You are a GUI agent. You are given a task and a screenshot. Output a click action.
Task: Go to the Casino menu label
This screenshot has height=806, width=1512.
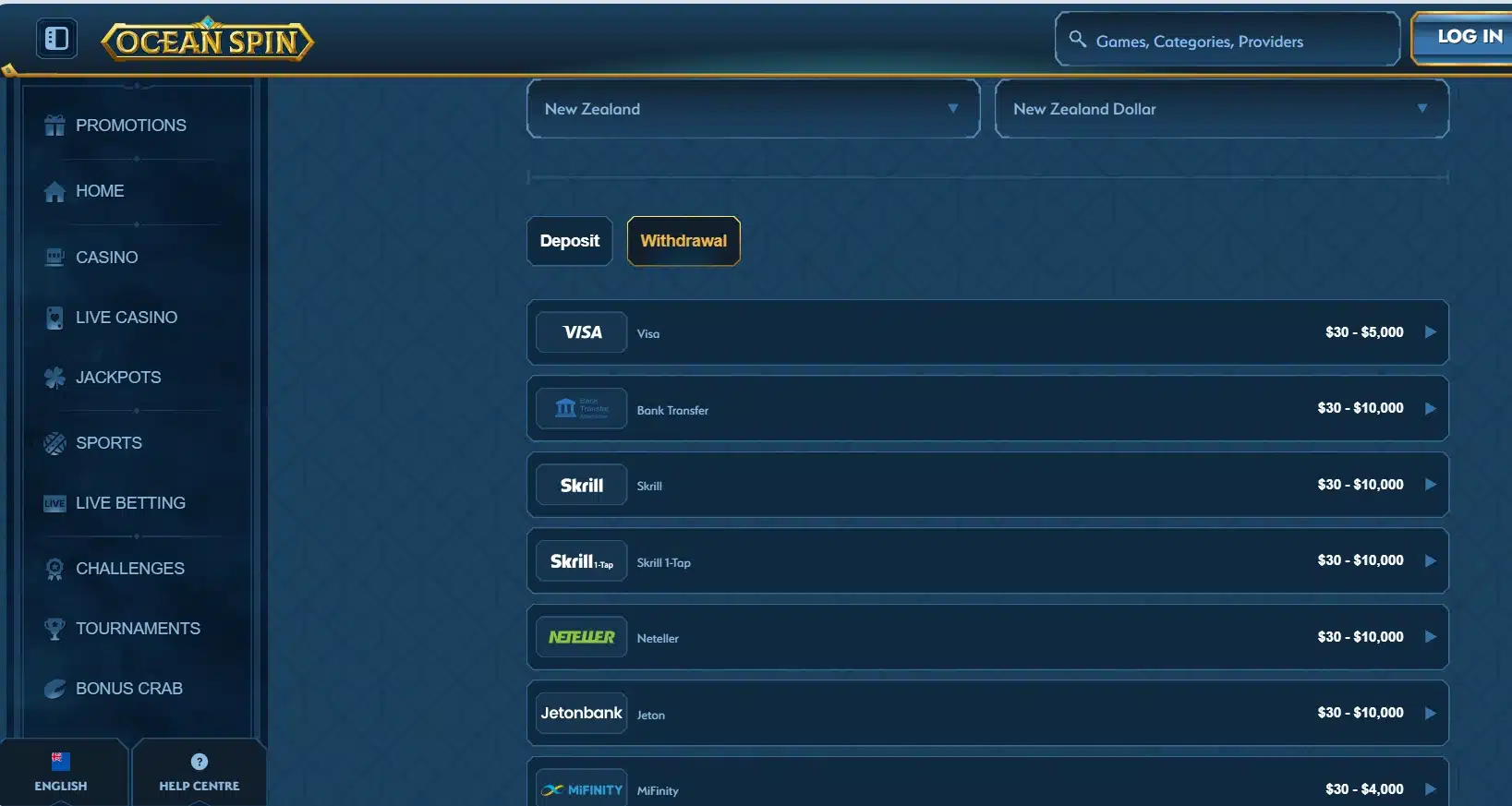click(x=107, y=258)
